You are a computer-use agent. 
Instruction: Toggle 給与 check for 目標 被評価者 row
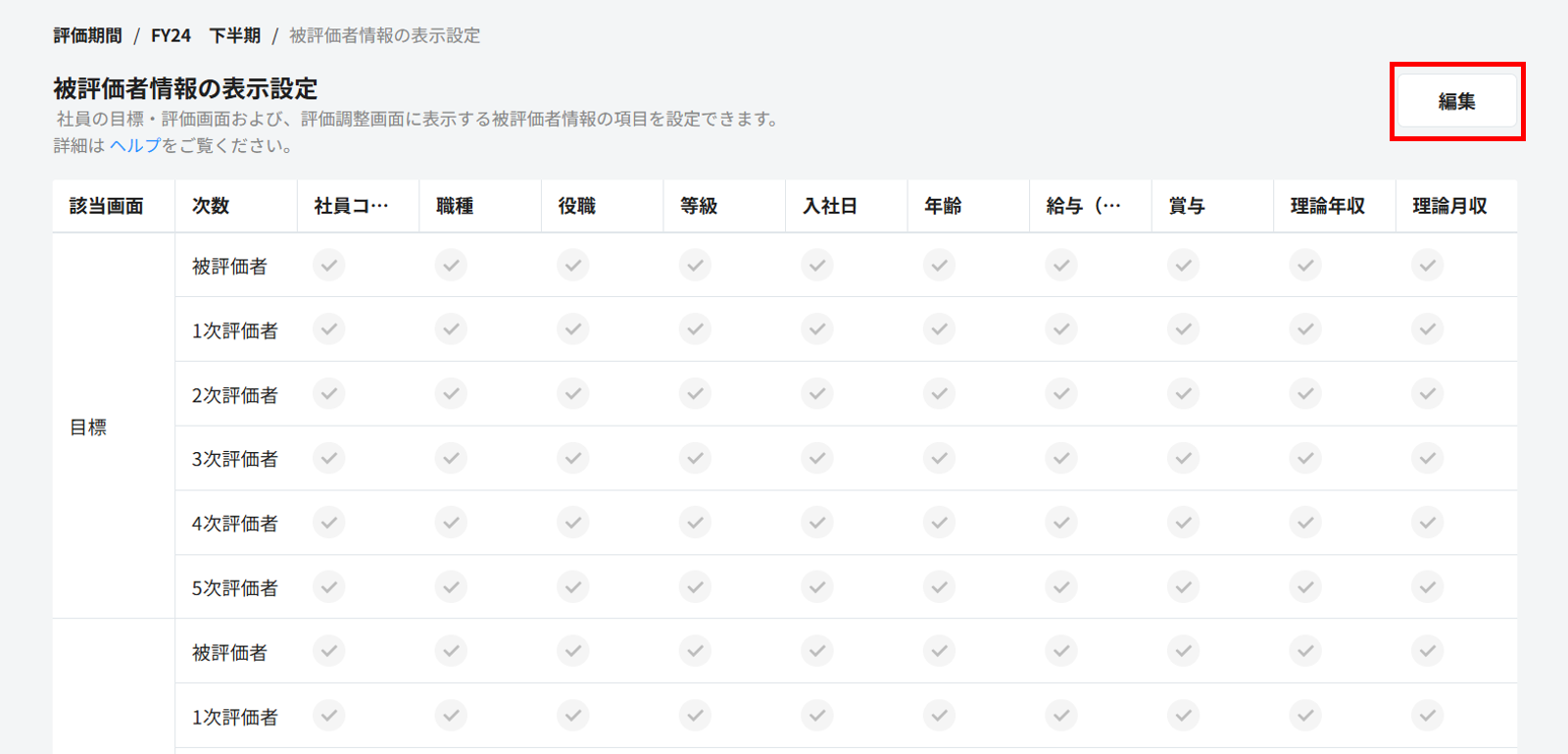1061,265
